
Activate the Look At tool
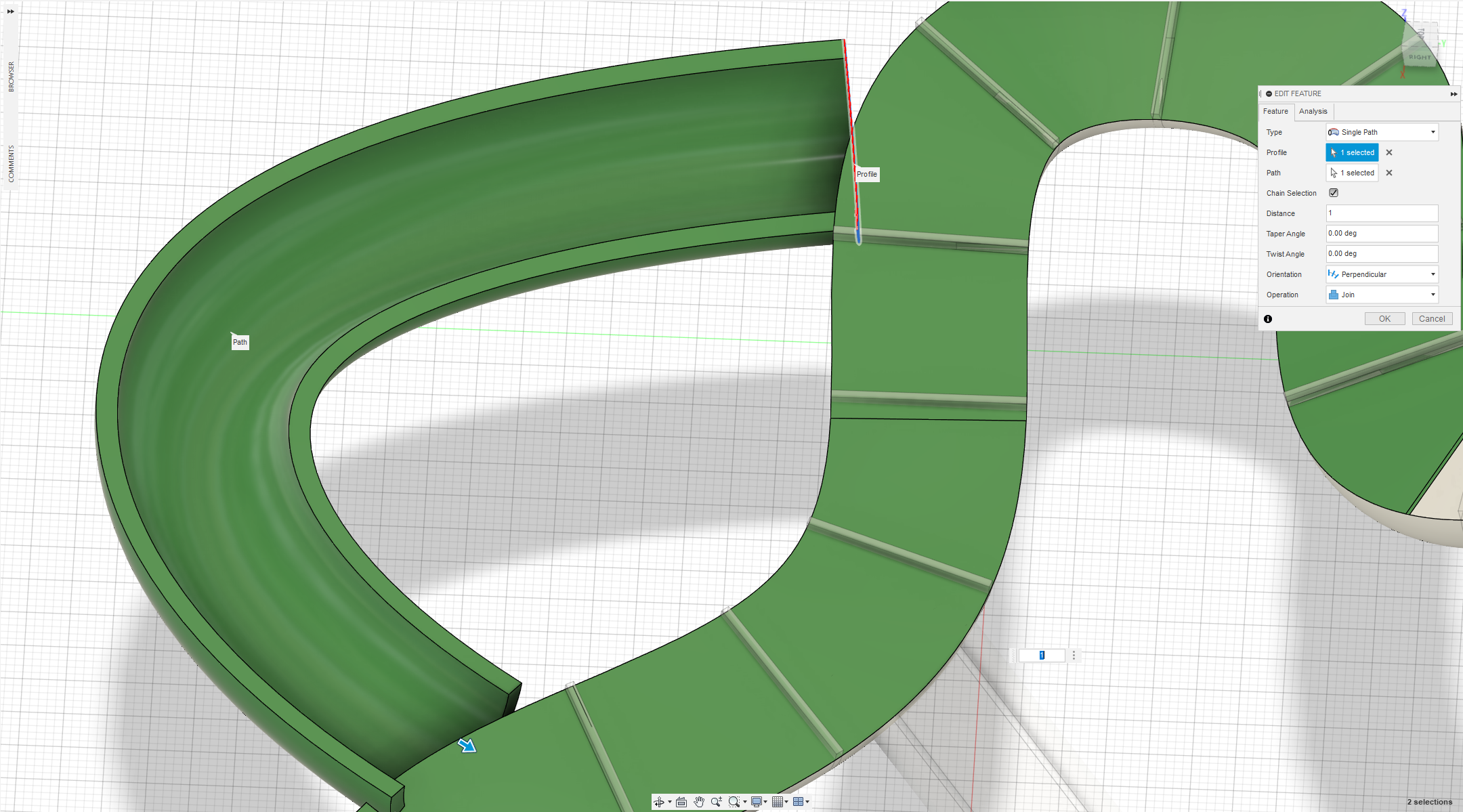(681, 801)
